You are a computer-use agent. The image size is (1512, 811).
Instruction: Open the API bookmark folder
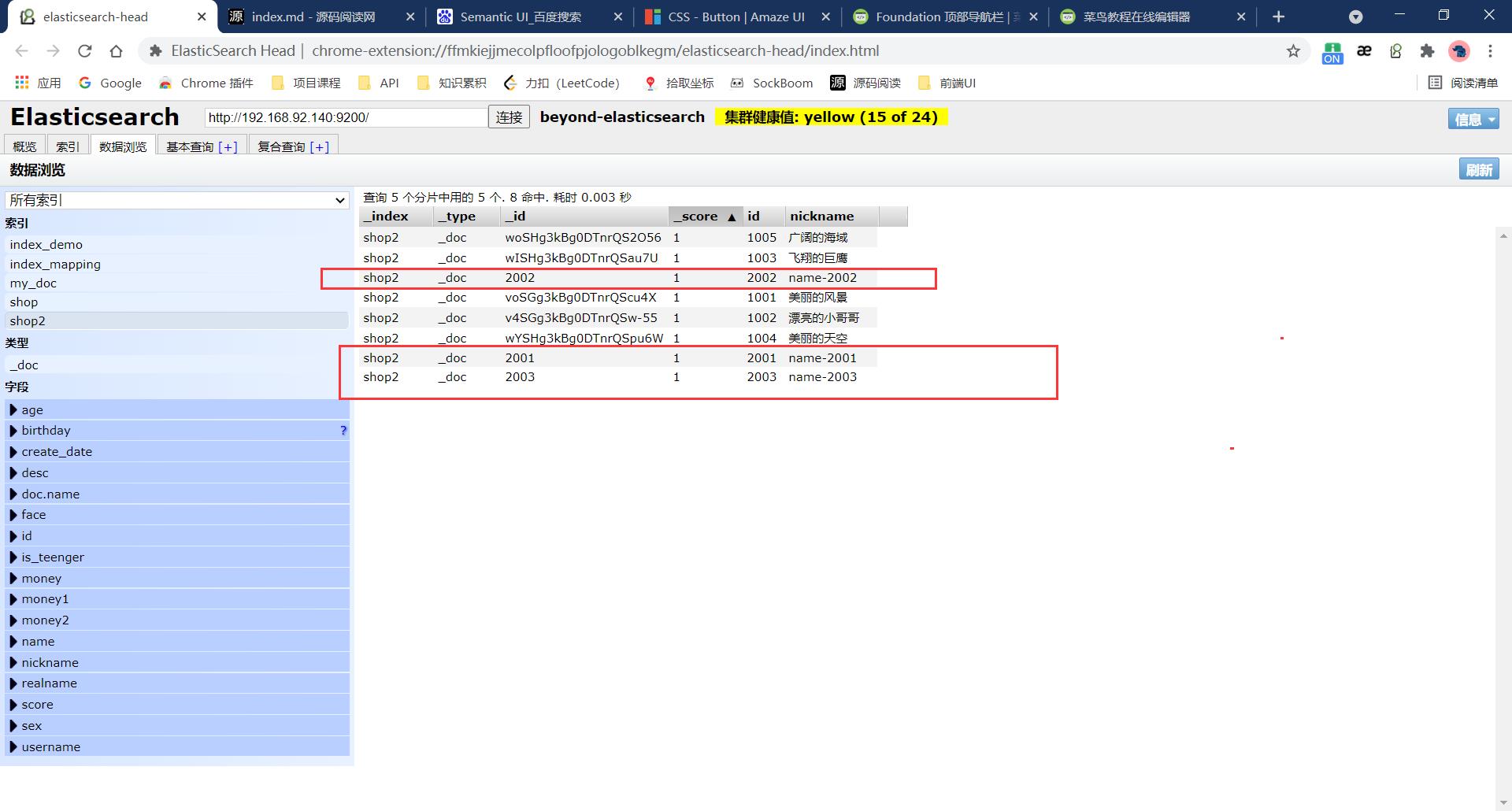[x=378, y=83]
